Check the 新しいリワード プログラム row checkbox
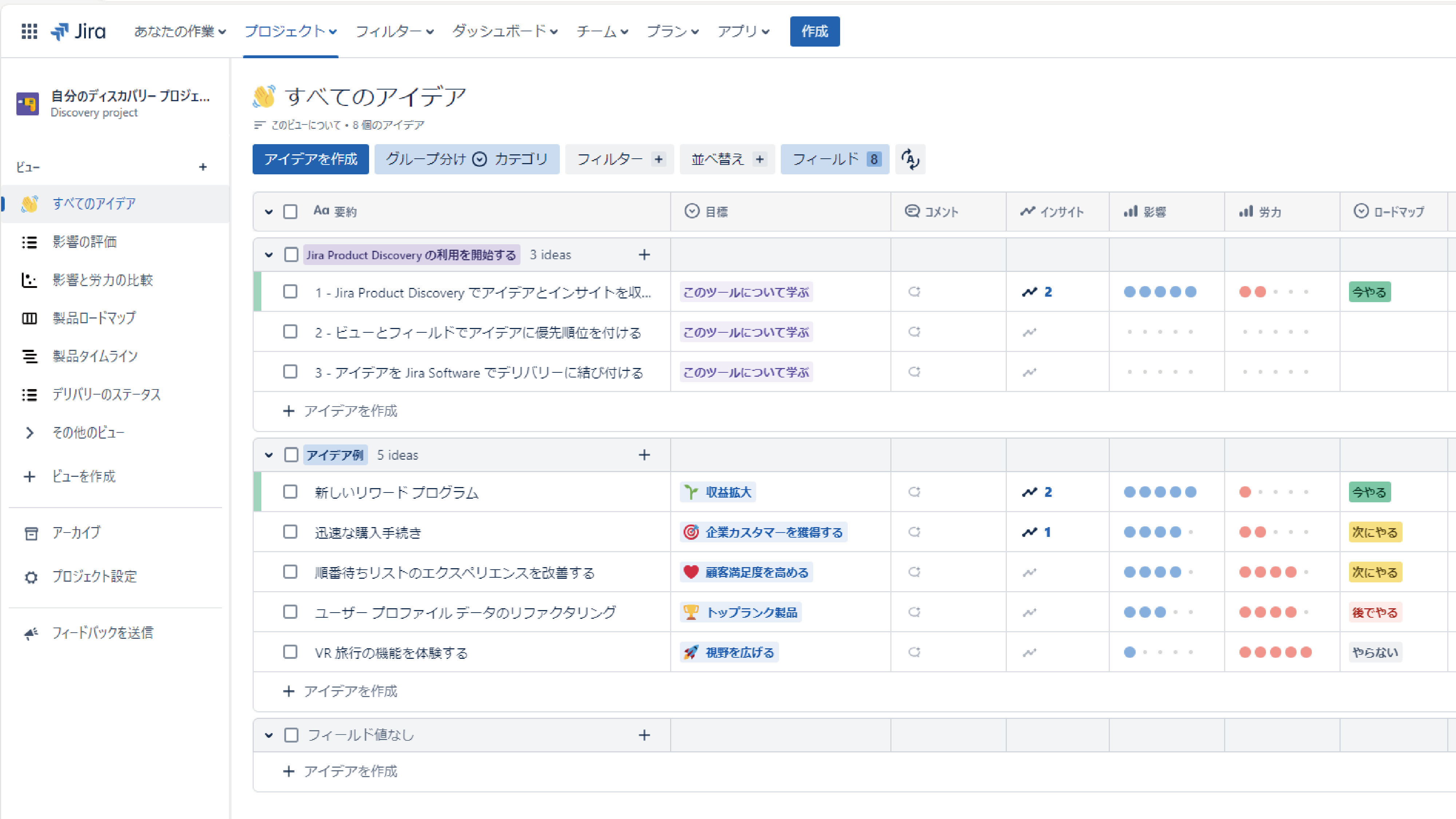 point(290,492)
